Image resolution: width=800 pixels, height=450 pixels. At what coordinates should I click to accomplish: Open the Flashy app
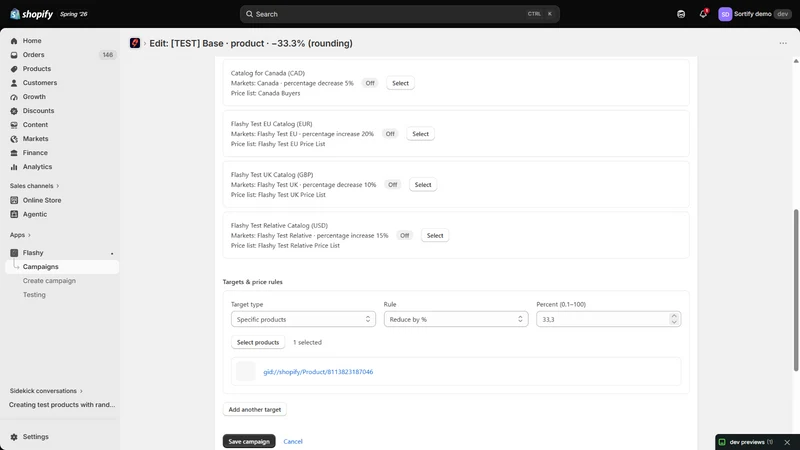pyautogui.click(x=33, y=253)
